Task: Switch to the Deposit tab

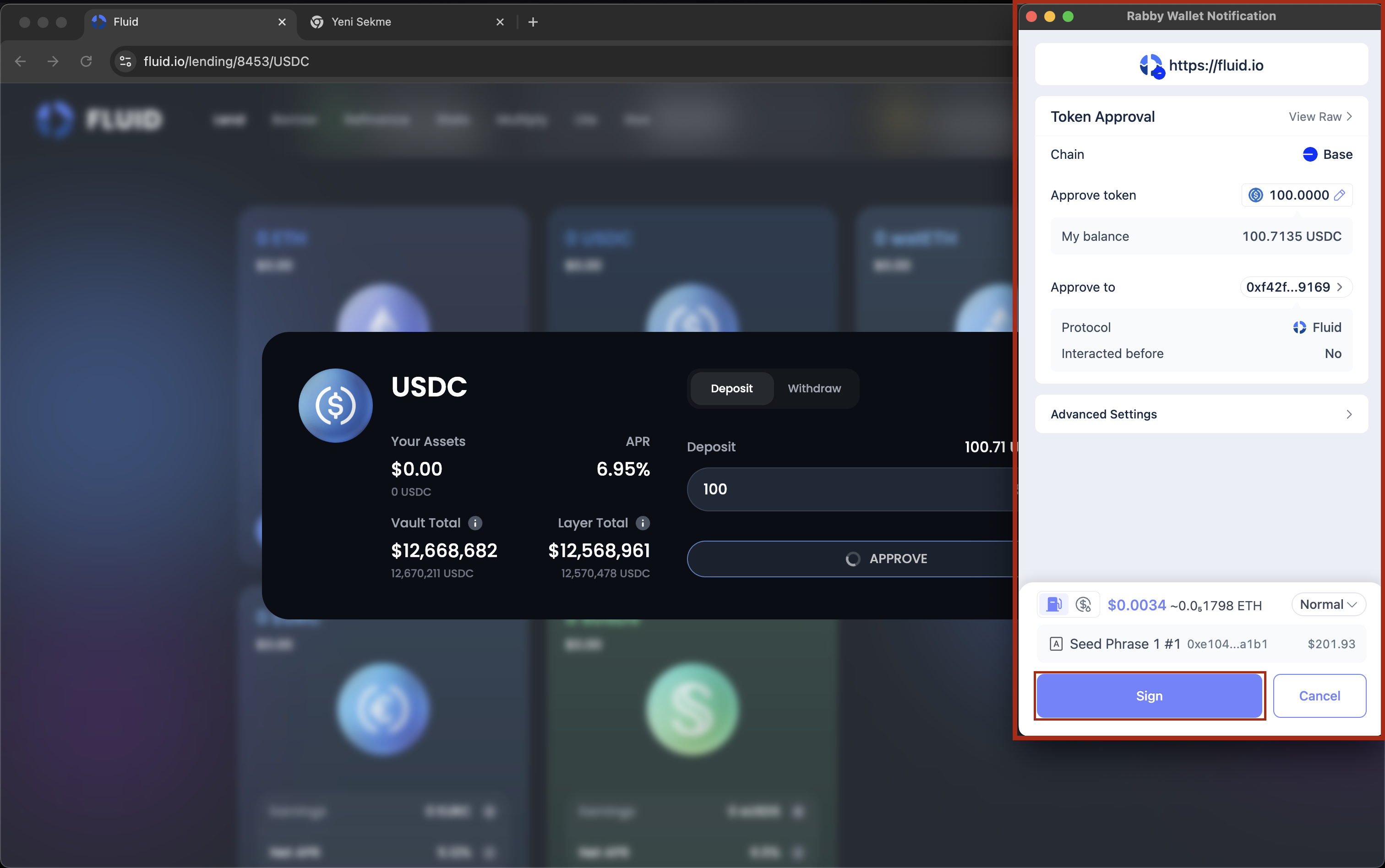Action: 731,389
